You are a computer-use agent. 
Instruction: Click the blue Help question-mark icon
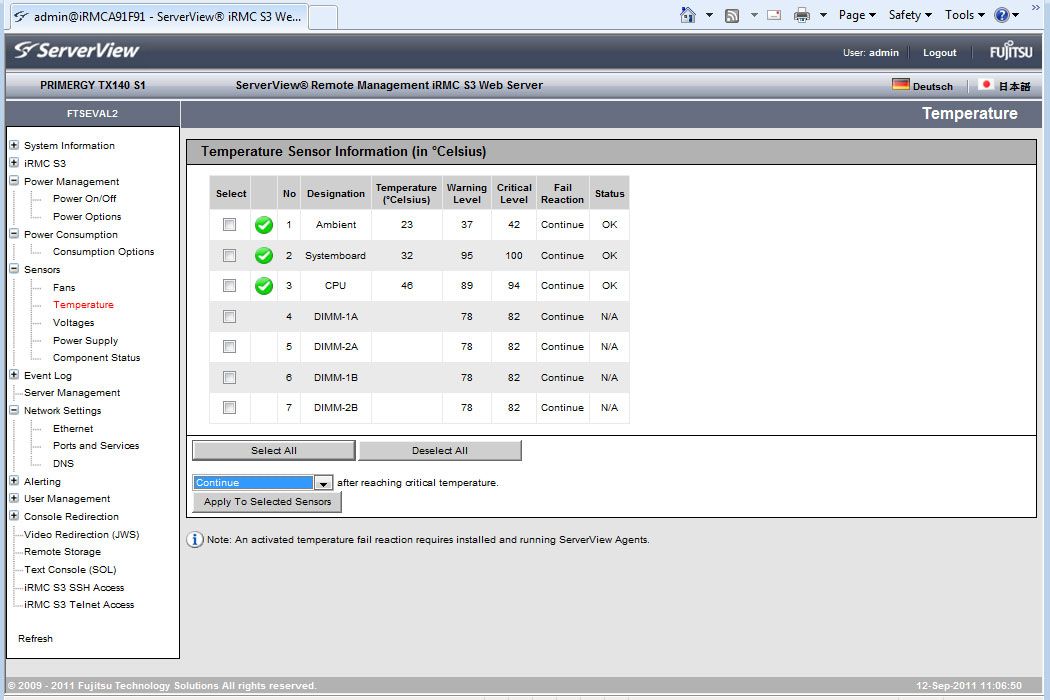[x=1002, y=15]
